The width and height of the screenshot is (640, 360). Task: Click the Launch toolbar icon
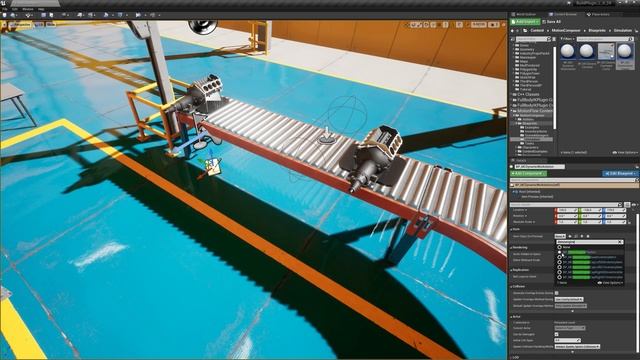pyautogui.click(x=153, y=15)
